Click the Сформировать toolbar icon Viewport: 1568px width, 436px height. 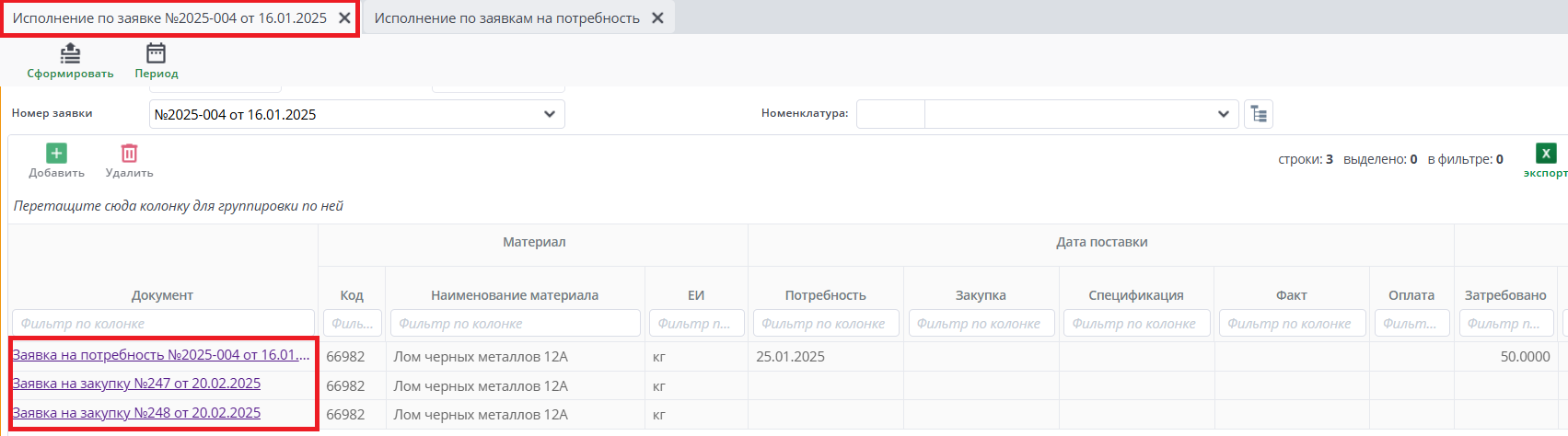[70, 54]
